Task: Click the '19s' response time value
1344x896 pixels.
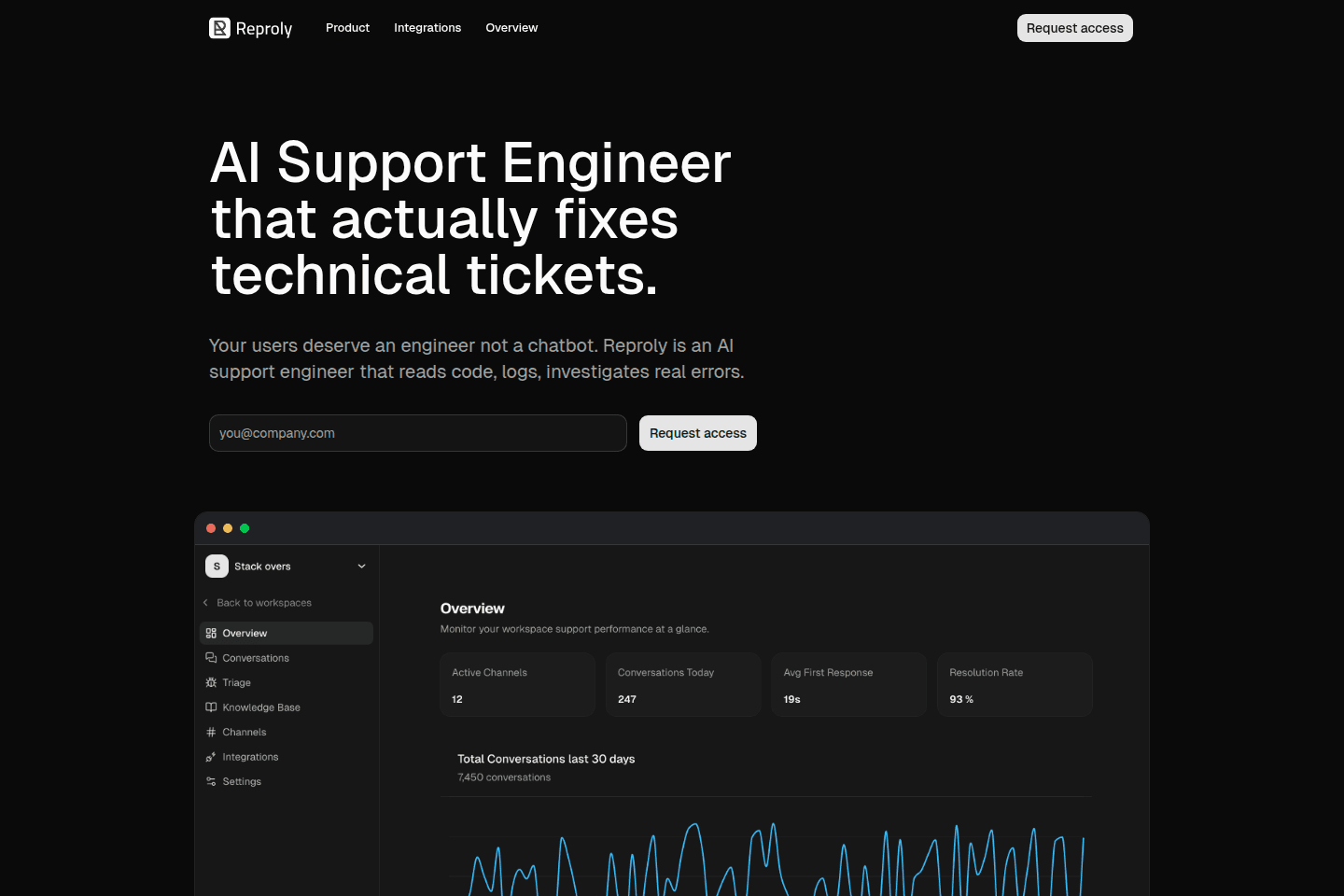Action: pyautogui.click(x=792, y=699)
